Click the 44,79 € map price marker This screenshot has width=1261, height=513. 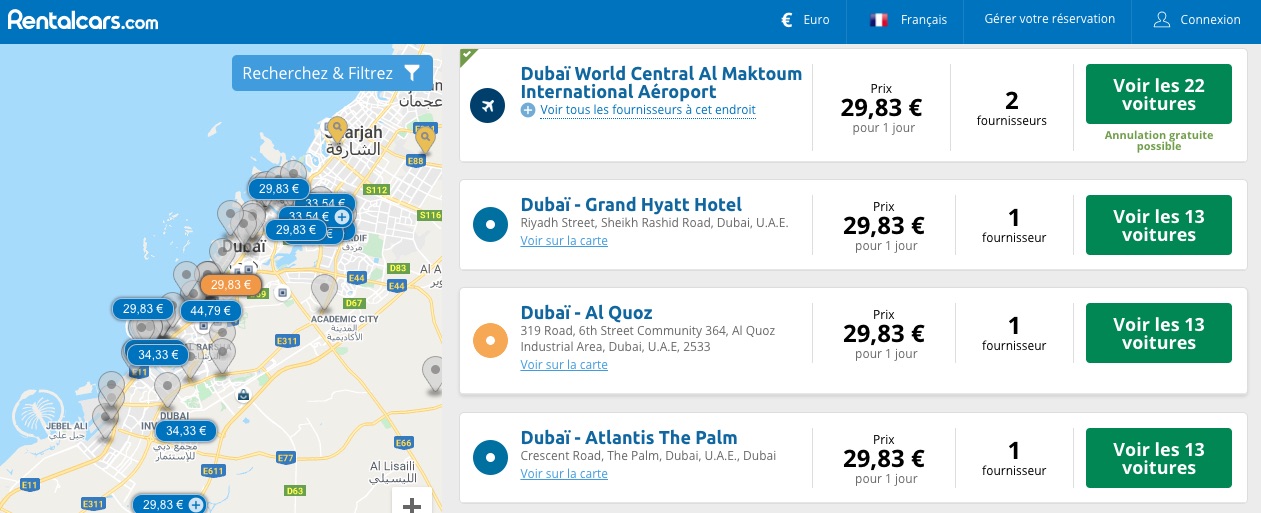pos(211,310)
